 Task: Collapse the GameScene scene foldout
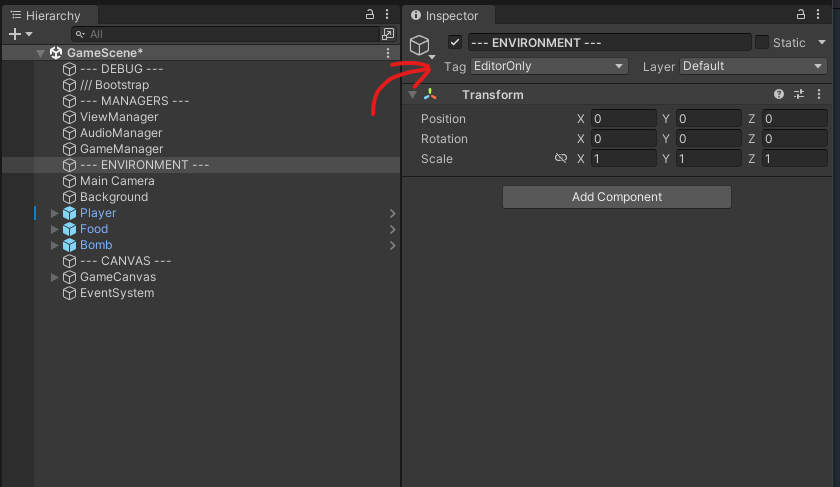[x=40, y=53]
